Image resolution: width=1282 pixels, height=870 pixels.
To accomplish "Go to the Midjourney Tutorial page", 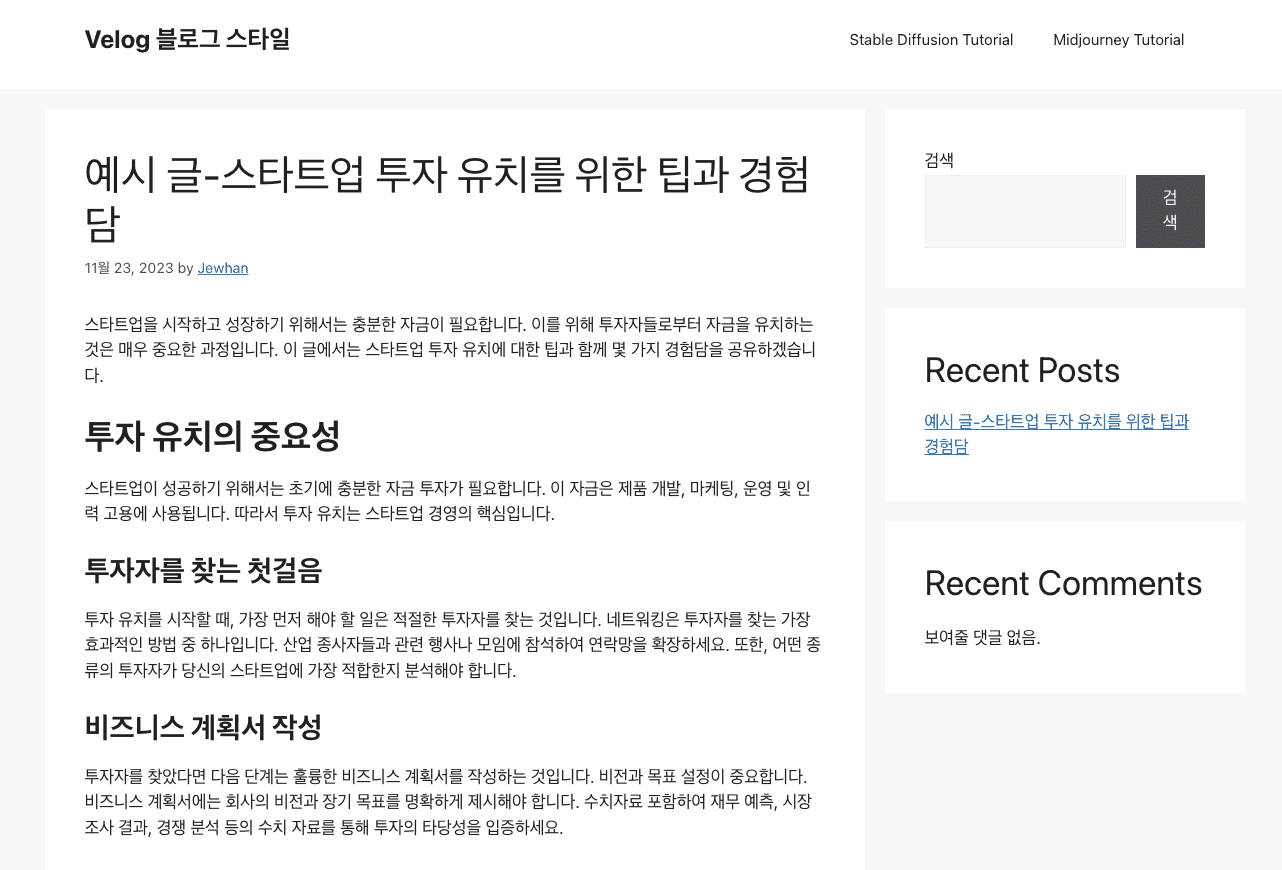I will (1118, 40).
